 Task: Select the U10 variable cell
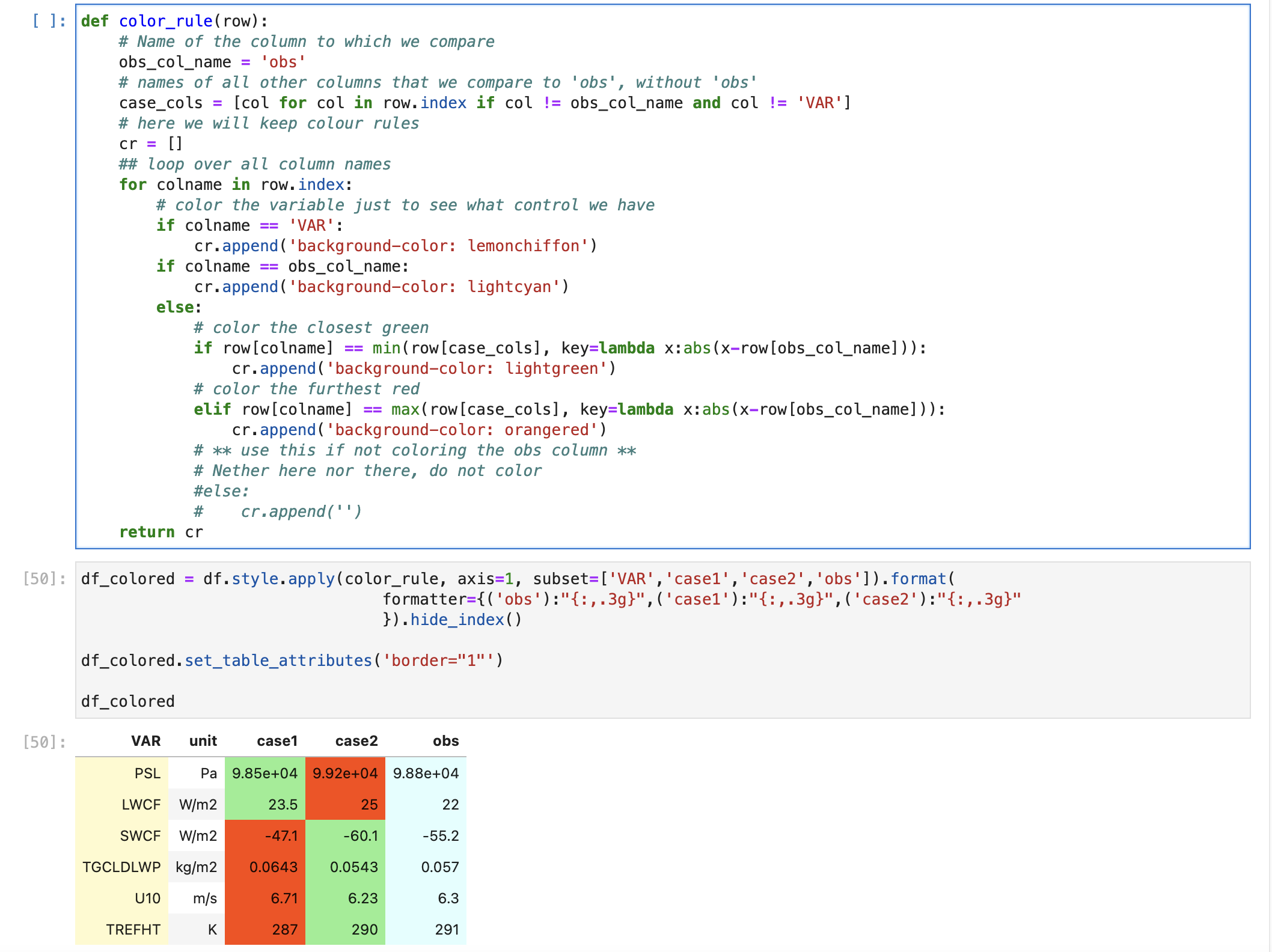coord(122,898)
